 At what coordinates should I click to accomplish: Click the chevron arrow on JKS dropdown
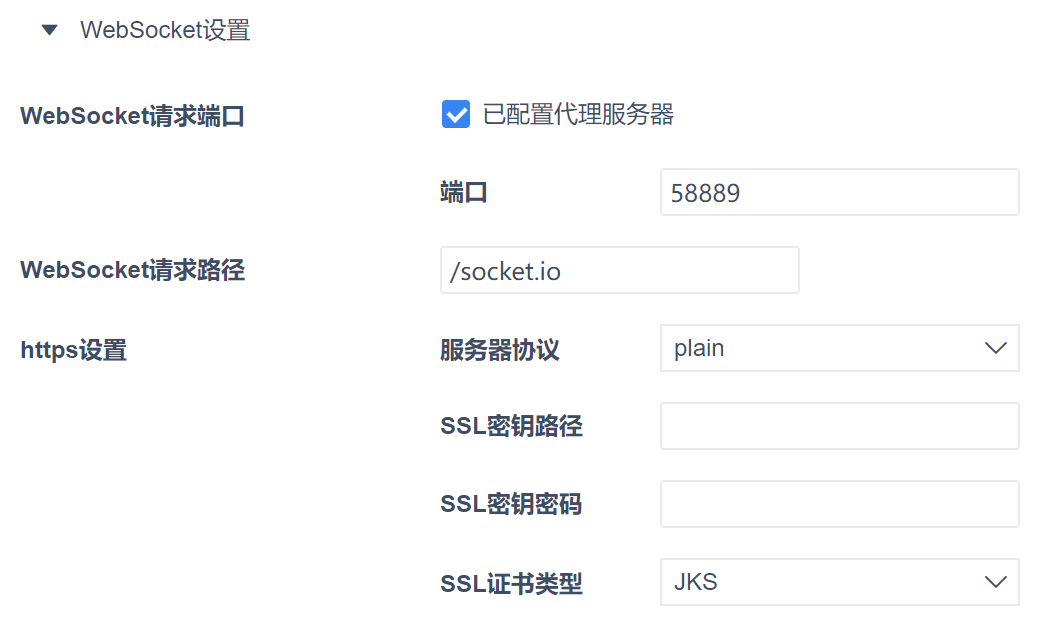pyautogui.click(x=995, y=582)
